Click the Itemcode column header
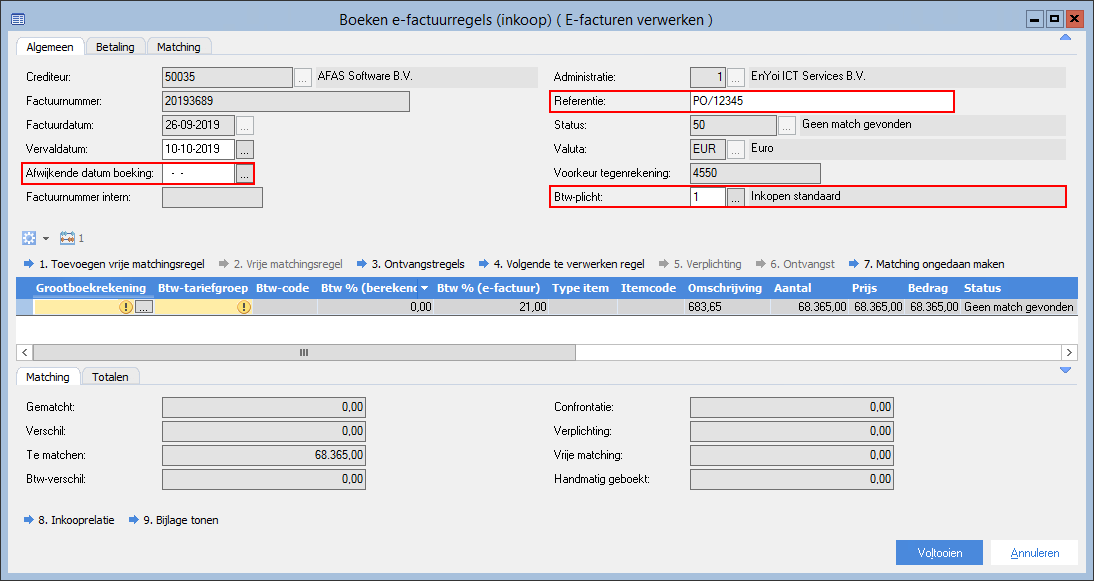This screenshot has height=581, width=1094. tap(650, 288)
